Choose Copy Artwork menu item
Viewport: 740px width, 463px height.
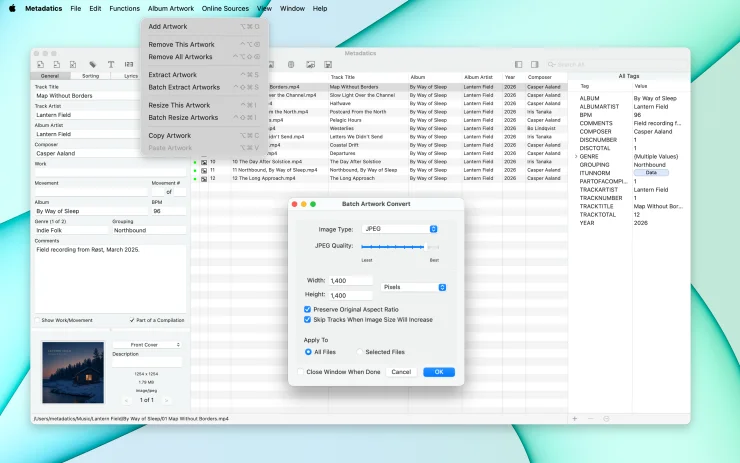point(204,135)
